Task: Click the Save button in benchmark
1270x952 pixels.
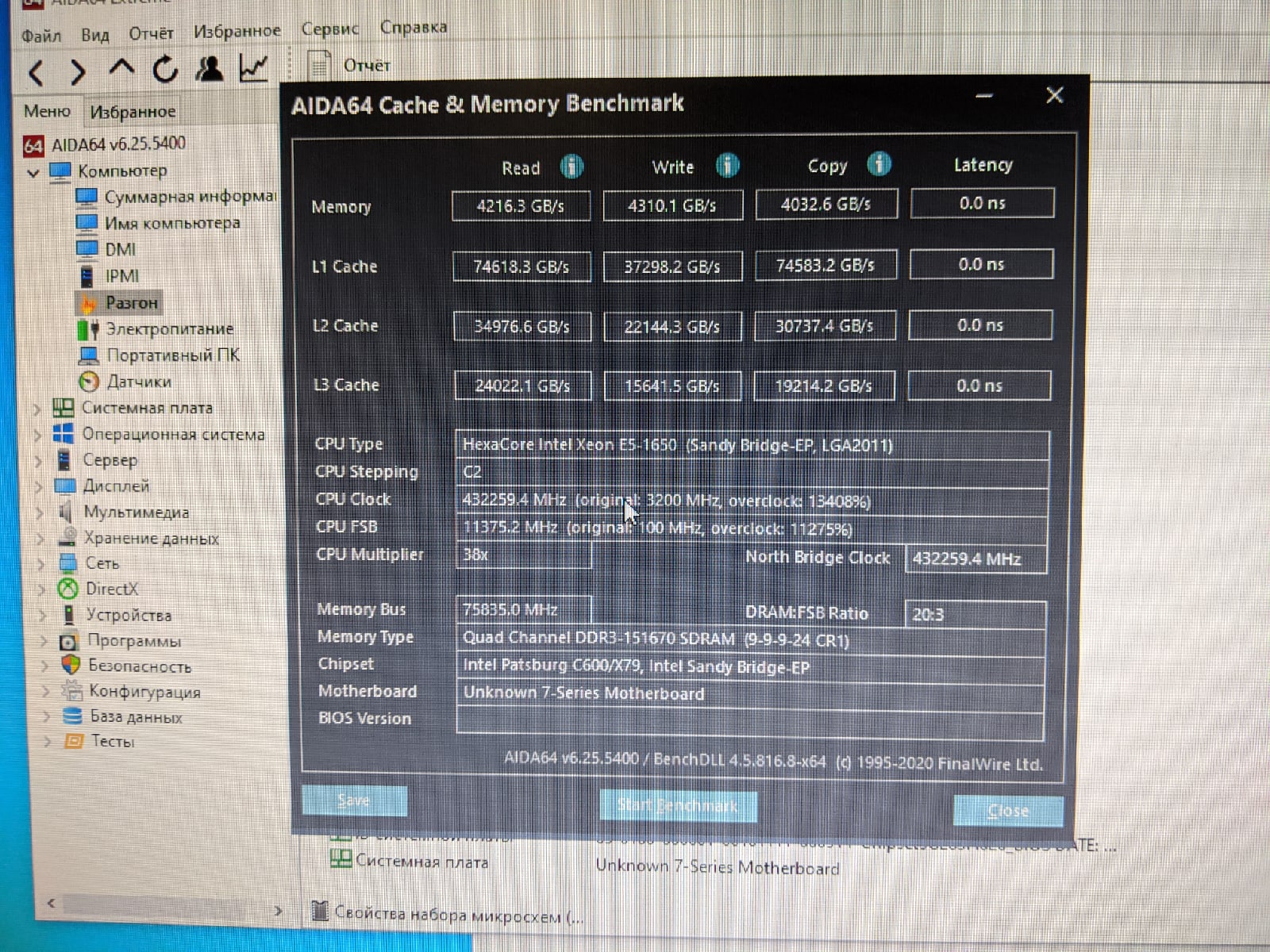Action: (354, 800)
